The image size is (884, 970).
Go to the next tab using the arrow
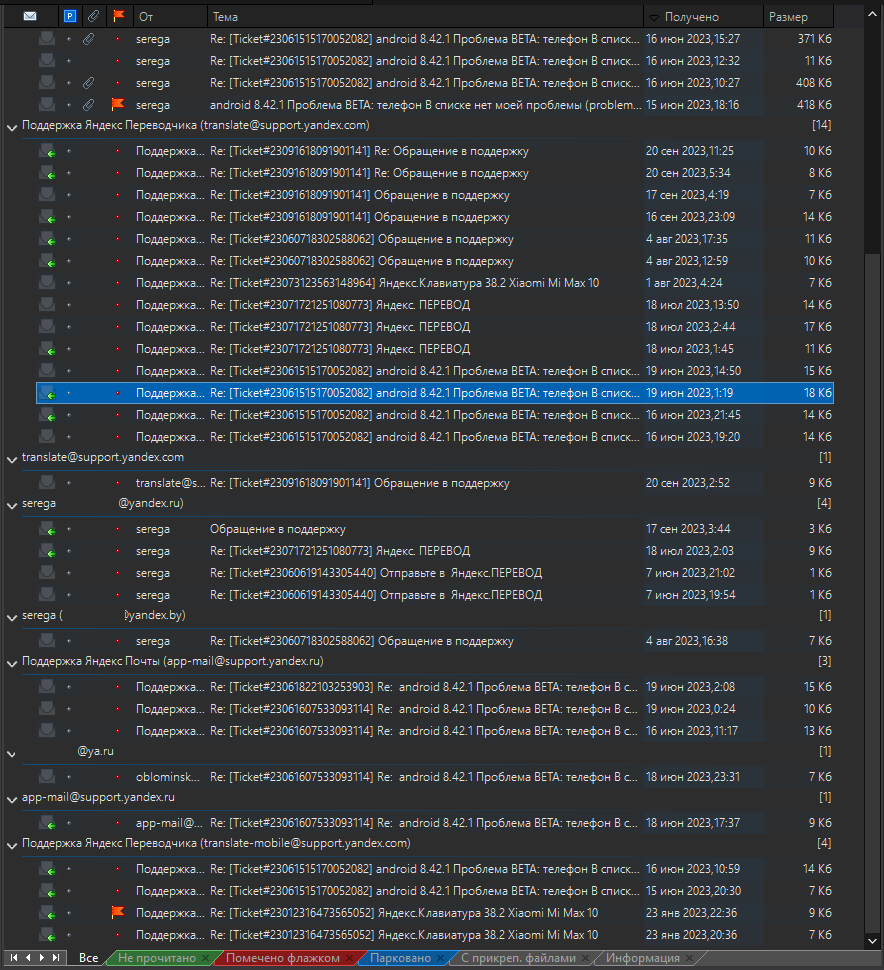point(41,958)
